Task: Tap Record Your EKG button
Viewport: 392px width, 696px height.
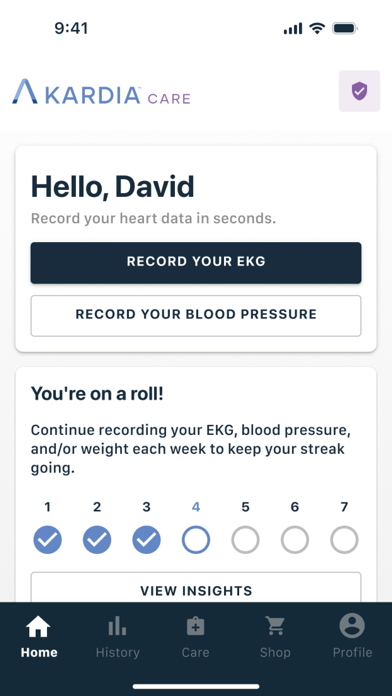Action: pyautogui.click(x=196, y=262)
